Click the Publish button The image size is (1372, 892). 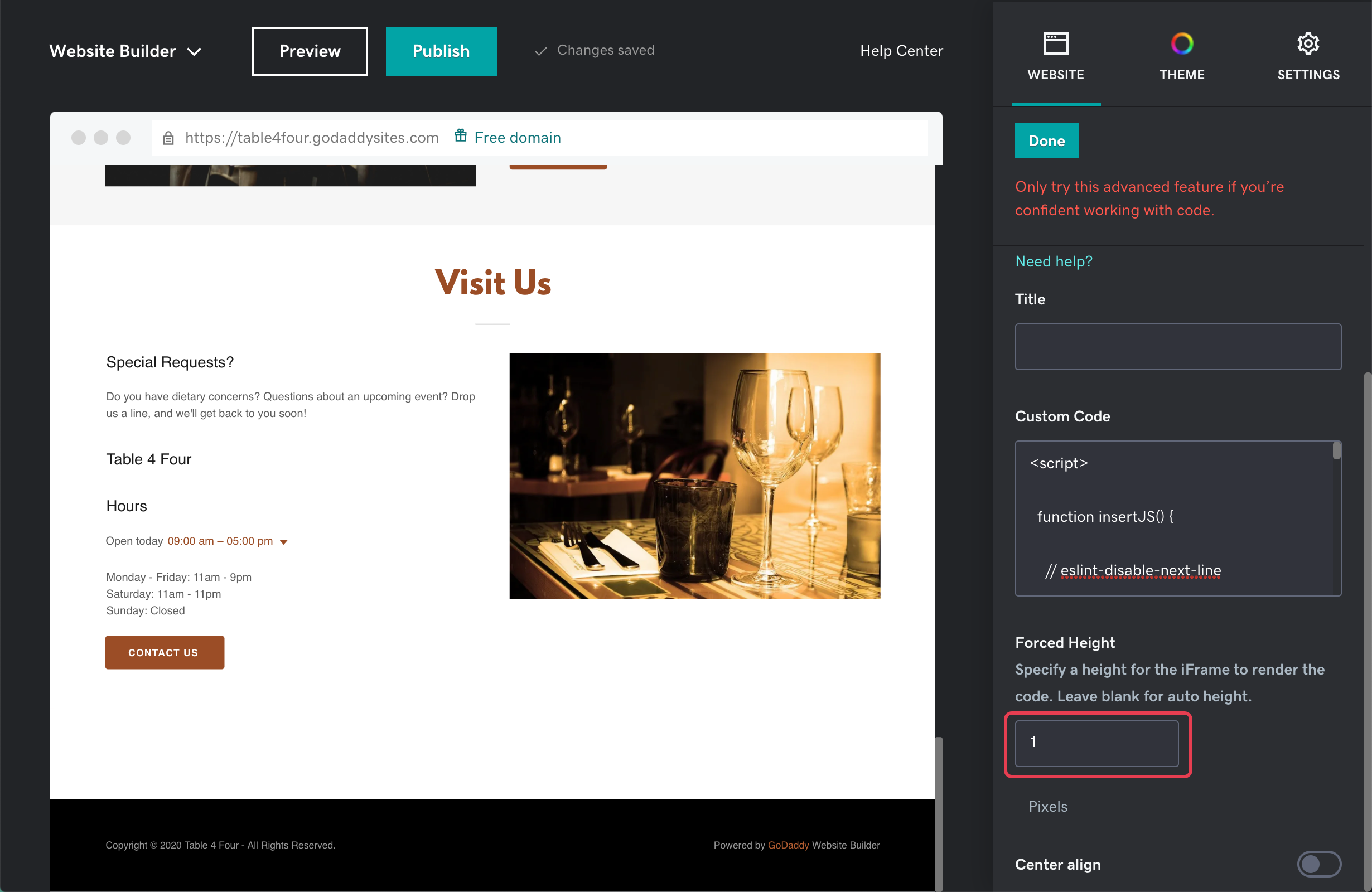[x=441, y=51]
